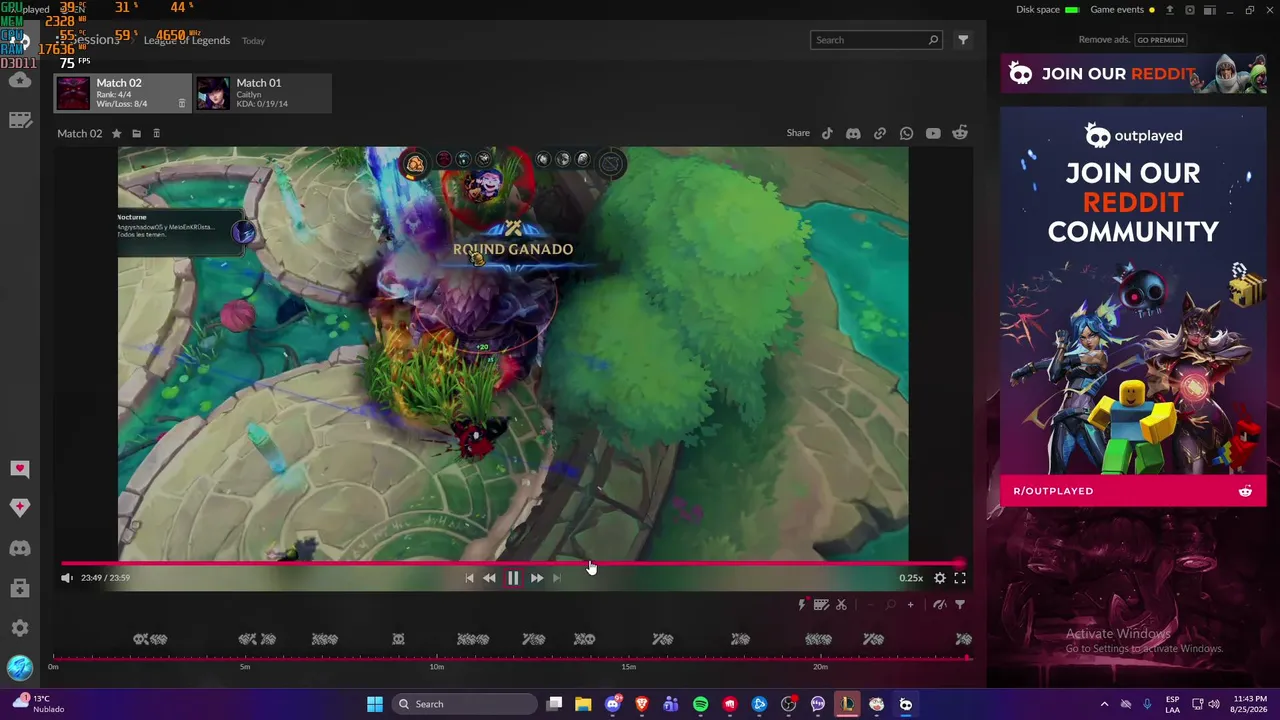Fast forward the video
The image size is (1280, 720).
click(x=537, y=578)
